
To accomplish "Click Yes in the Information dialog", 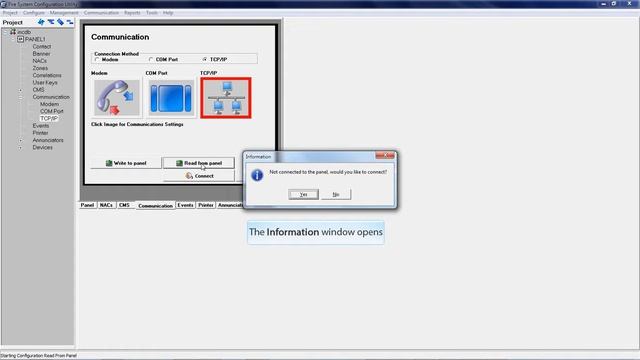I will (303, 194).
